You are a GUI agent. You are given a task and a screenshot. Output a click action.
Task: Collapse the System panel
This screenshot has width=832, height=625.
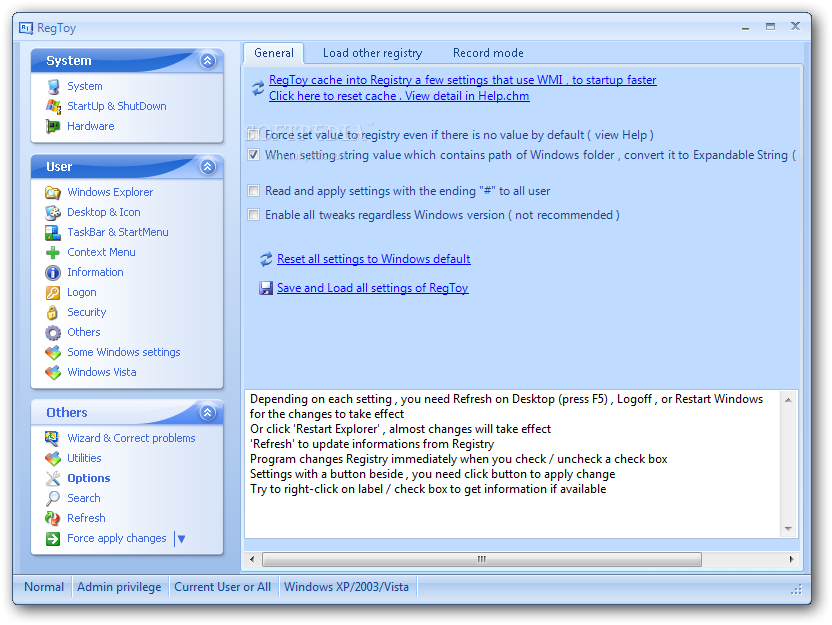tap(207, 60)
